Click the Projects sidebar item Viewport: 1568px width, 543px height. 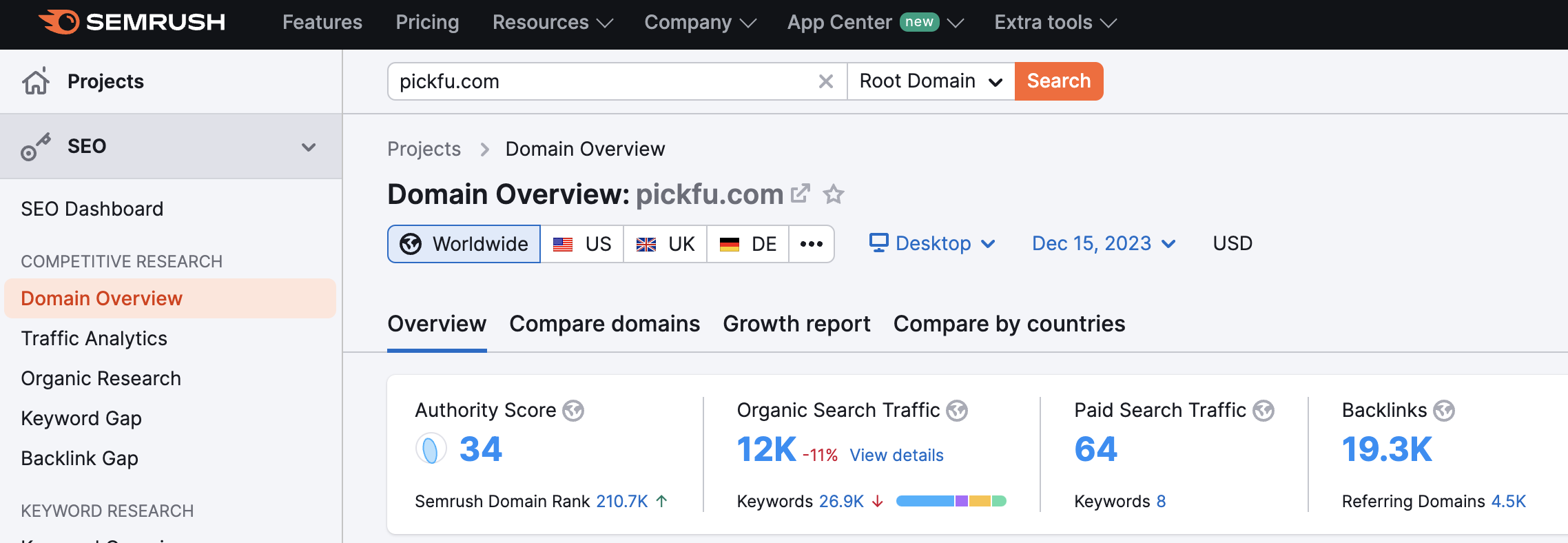pyautogui.click(x=171, y=81)
